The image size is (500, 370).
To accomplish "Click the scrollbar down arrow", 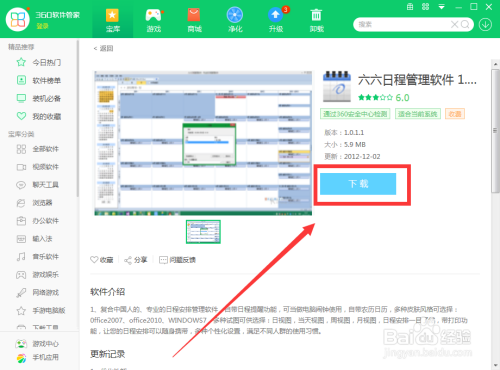I will point(495,366).
